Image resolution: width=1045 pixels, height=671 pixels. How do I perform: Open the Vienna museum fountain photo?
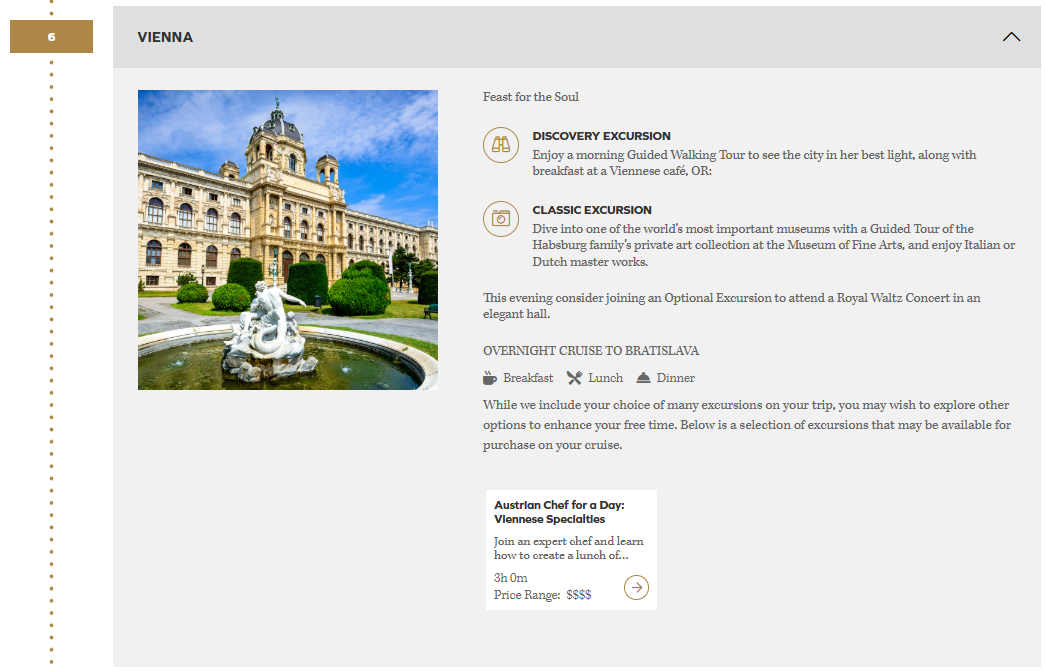pyautogui.click(x=288, y=240)
